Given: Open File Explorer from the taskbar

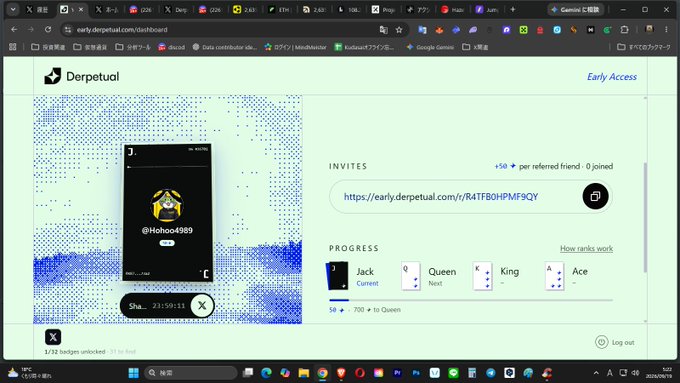Looking at the screenshot, I should (304, 373).
